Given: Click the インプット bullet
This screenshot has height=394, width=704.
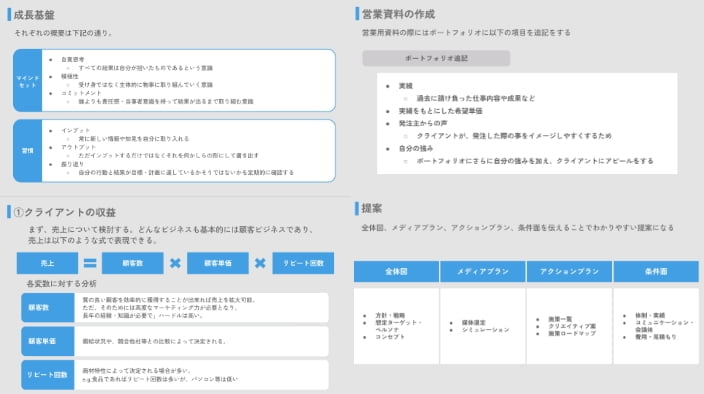Looking at the screenshot, I should 75,130.
